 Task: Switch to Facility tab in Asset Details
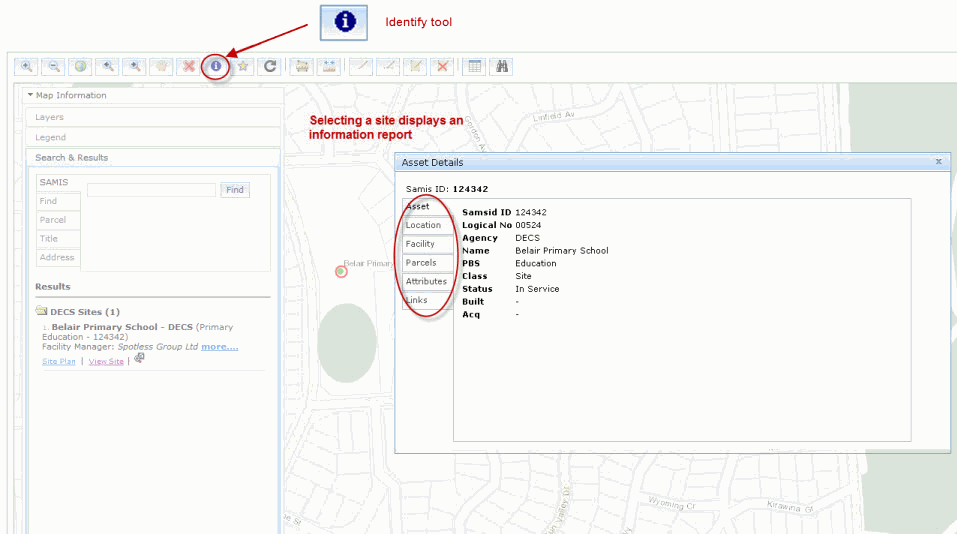[x=428, y=244]
